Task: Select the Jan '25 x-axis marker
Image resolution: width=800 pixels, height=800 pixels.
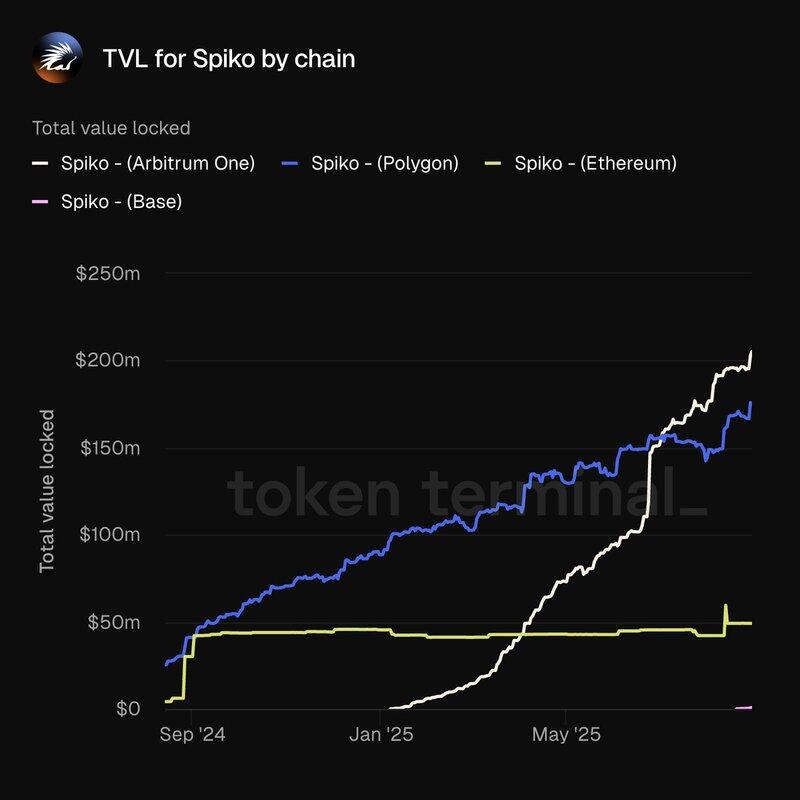Action: (381, 735)
